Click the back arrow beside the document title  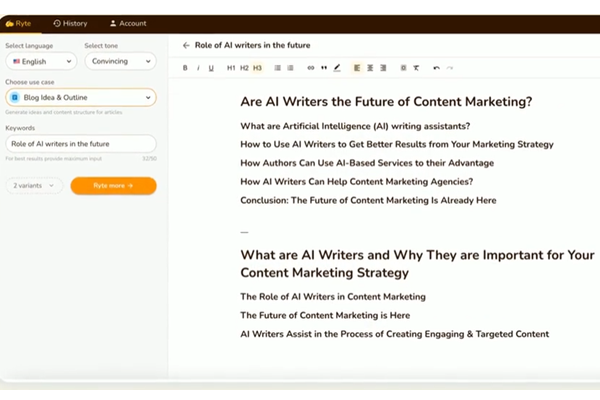(186, 45)
